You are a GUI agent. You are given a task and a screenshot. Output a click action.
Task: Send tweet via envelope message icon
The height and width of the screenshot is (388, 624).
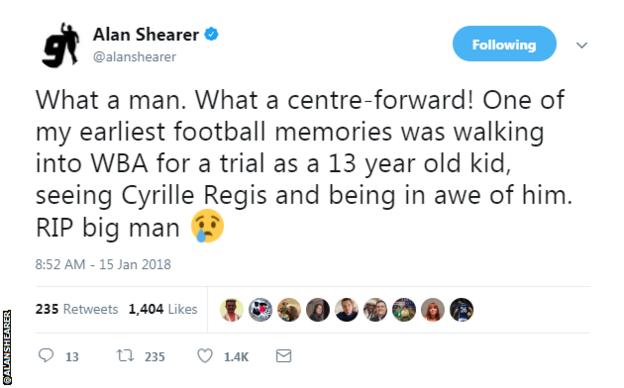pos(283,356)
